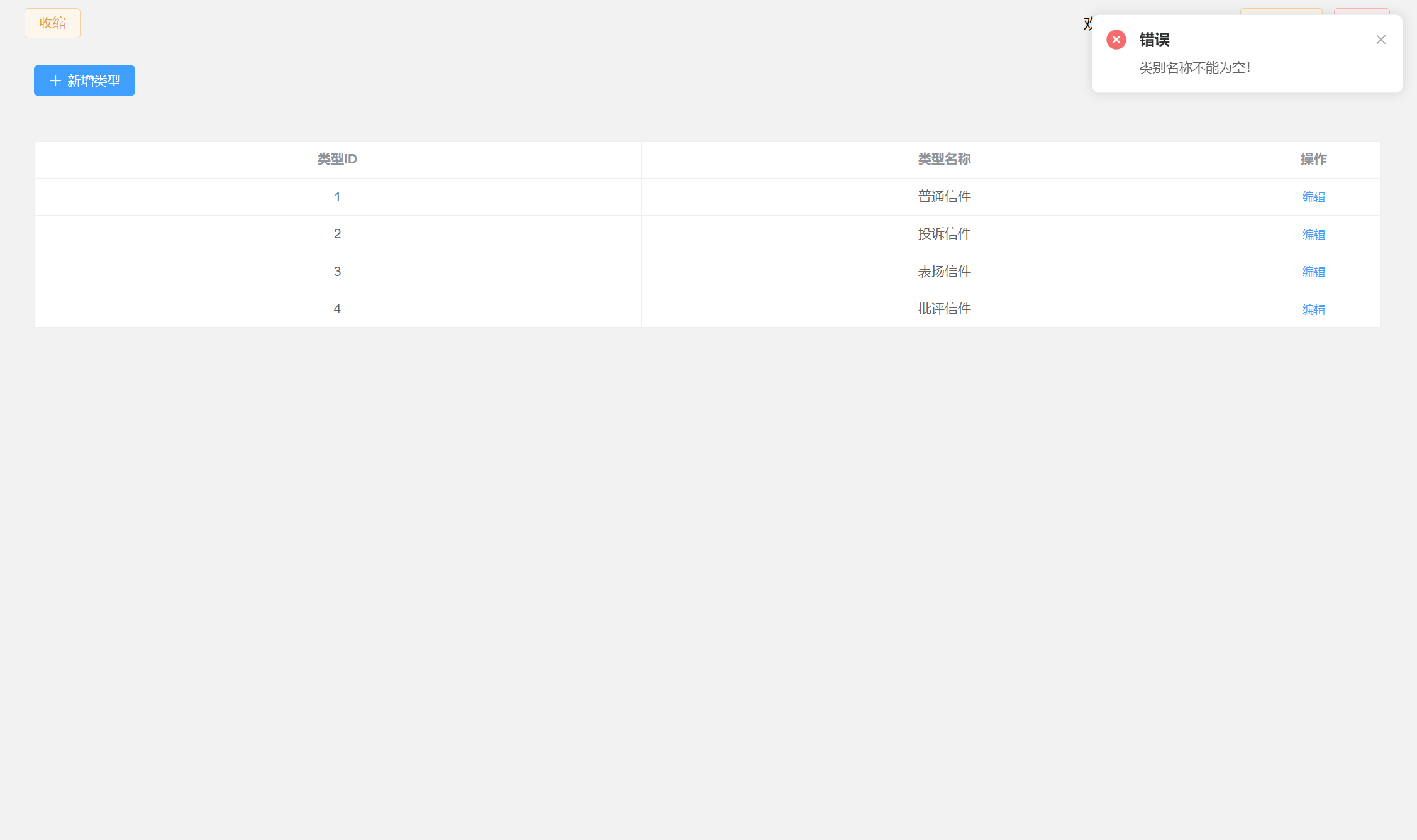This screenshot has width=1417, height=840.
Task: Click the plus icon on 新增类型
Action: click(x=55, y=81)
